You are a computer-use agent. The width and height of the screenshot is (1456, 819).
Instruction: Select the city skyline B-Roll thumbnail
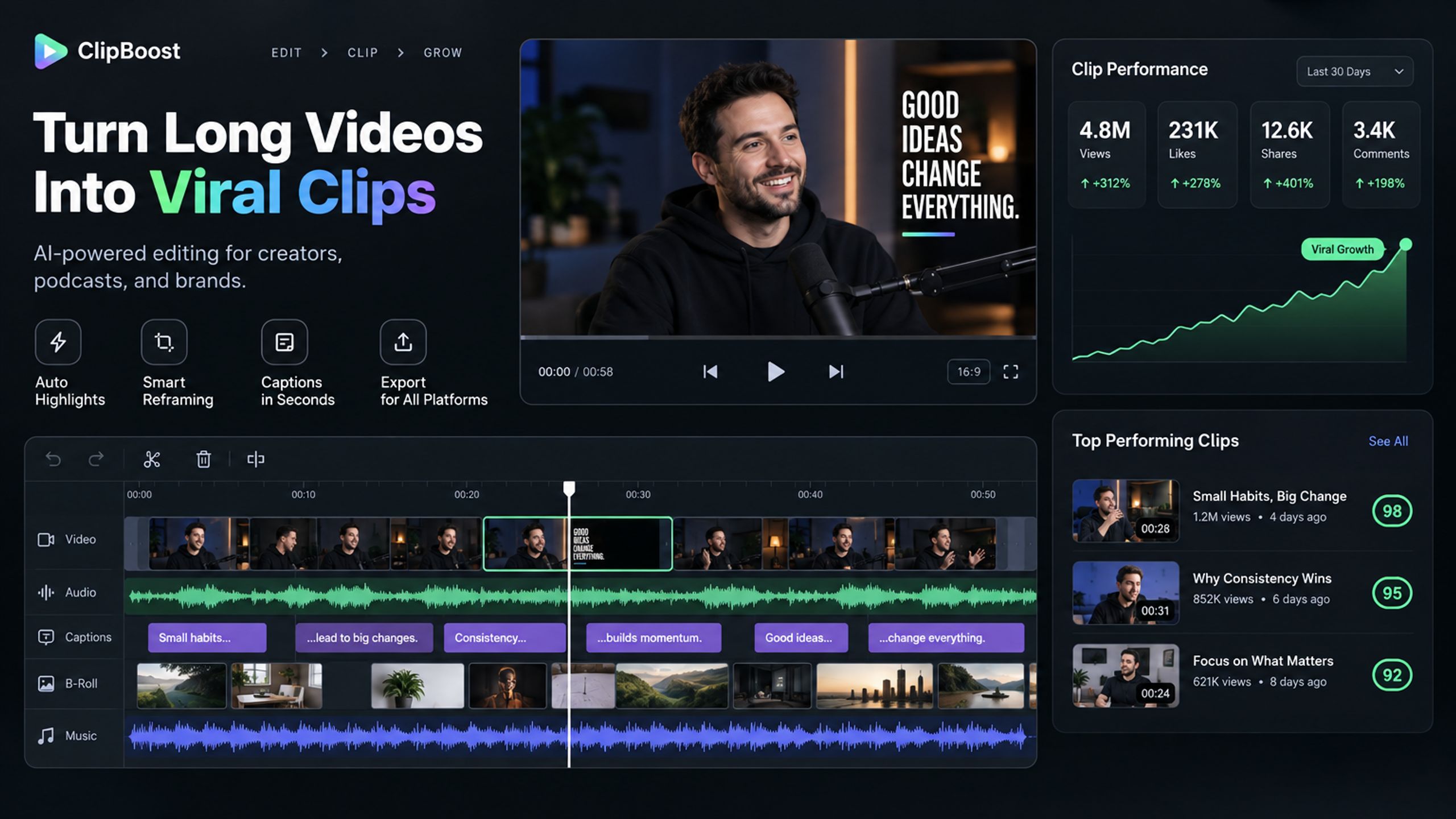coord(875,686)
